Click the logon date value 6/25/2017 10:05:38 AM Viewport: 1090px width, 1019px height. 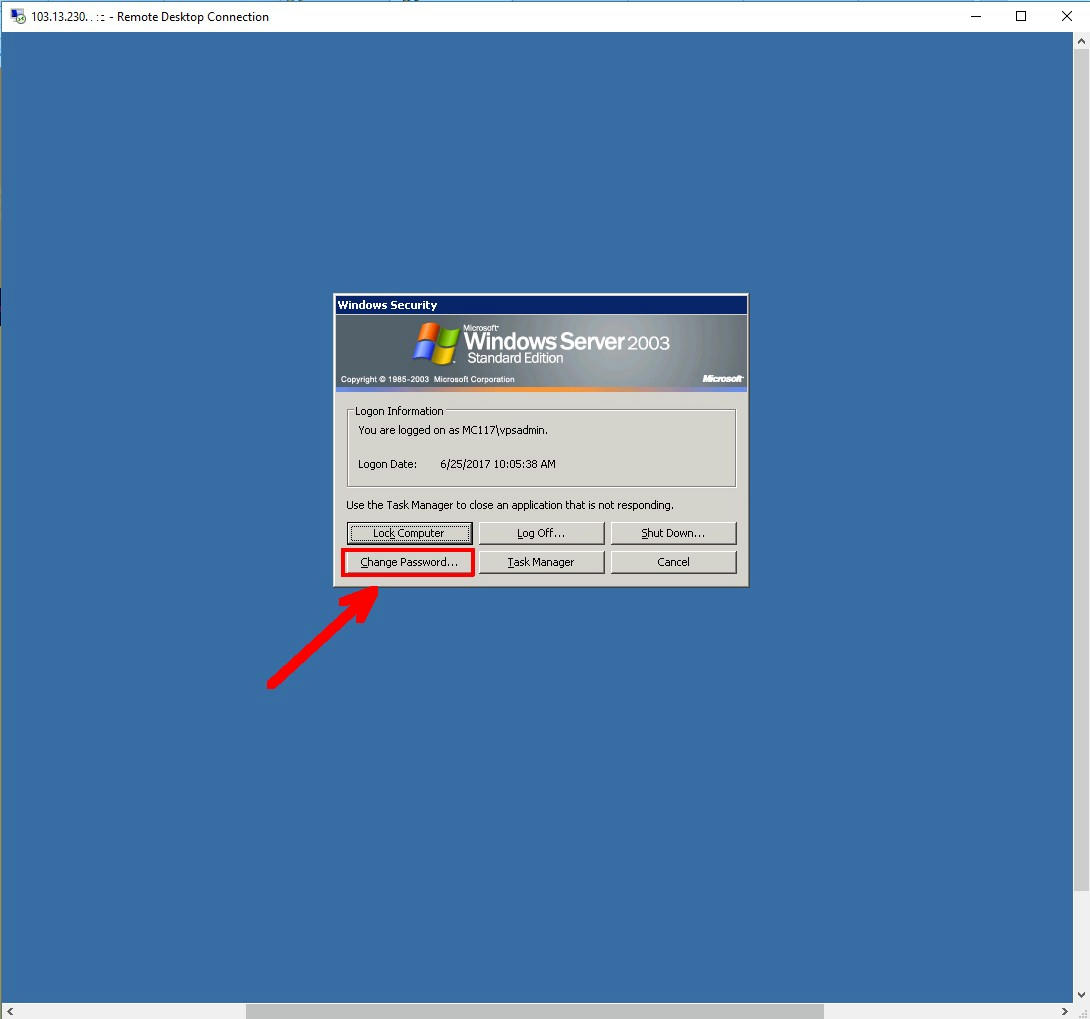click(x=498, y=464)
